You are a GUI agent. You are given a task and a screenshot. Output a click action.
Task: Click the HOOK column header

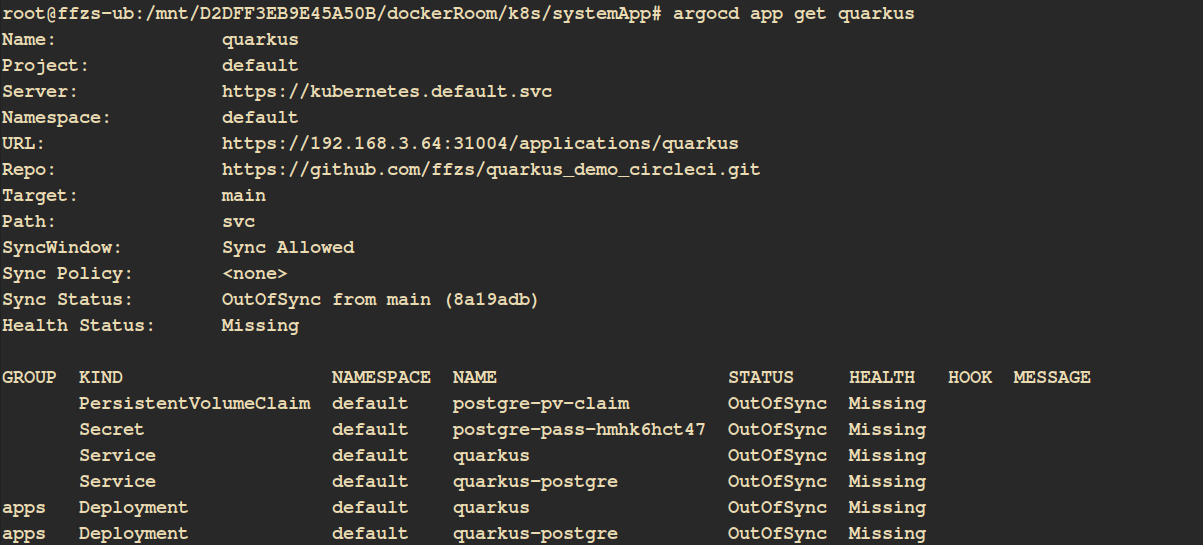point(970,378)
